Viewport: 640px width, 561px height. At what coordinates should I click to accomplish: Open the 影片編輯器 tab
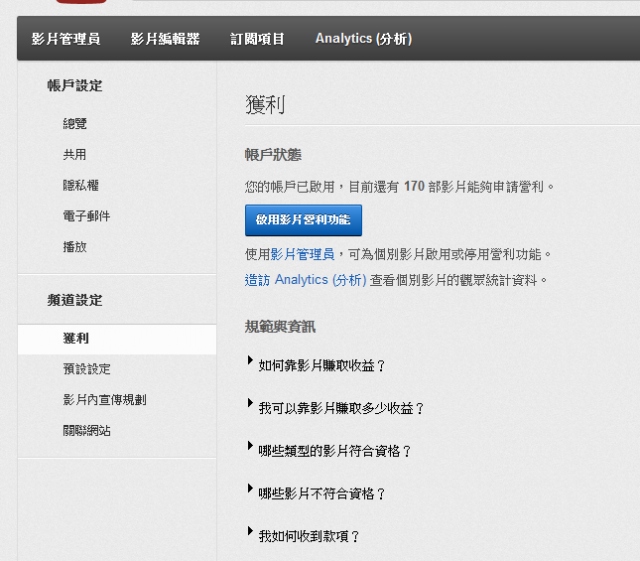pos(165,39)
